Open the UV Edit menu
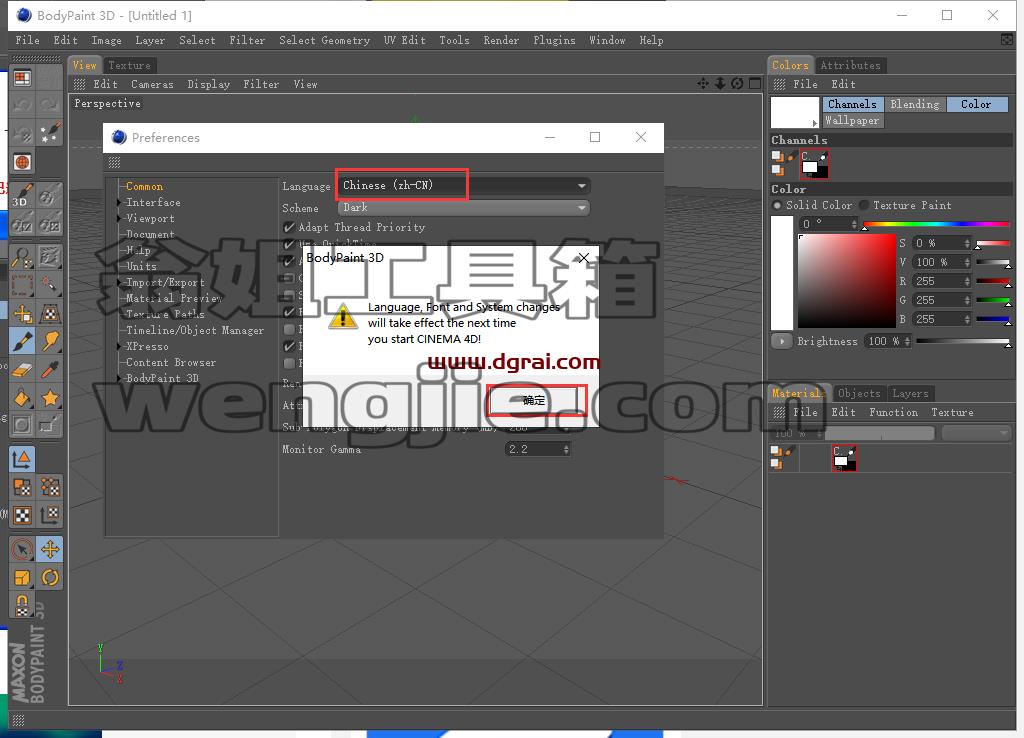The height and width of the screenshot is (738, 1024). 404,40
